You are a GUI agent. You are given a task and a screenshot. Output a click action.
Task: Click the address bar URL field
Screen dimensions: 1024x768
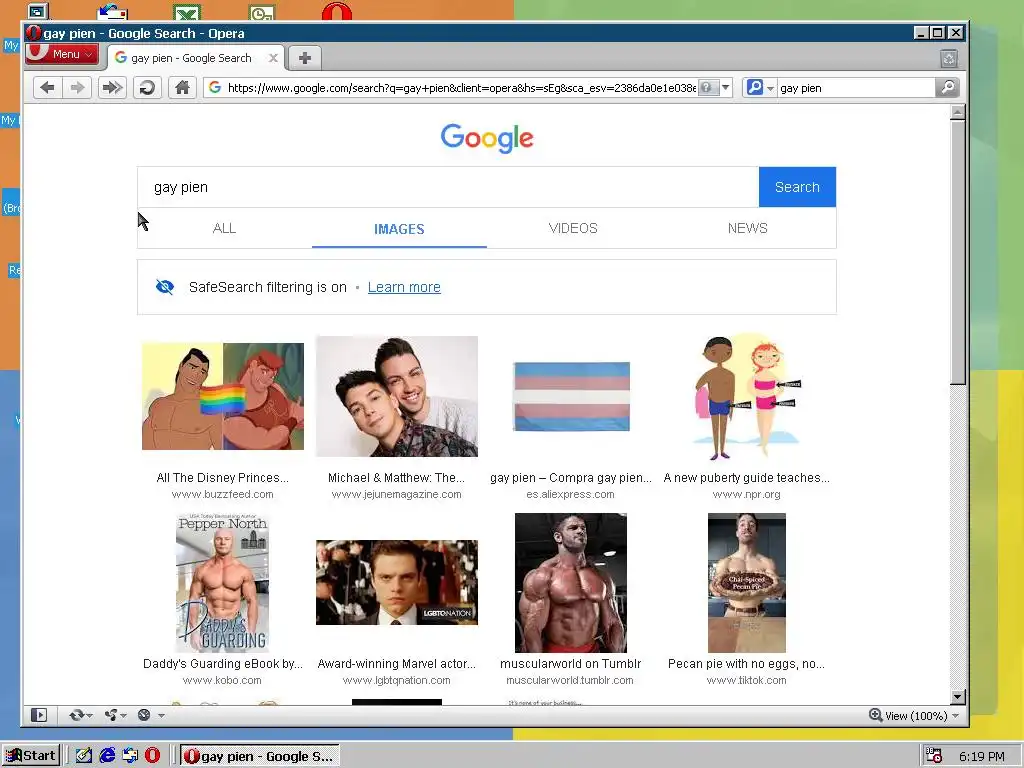(461, 88)
